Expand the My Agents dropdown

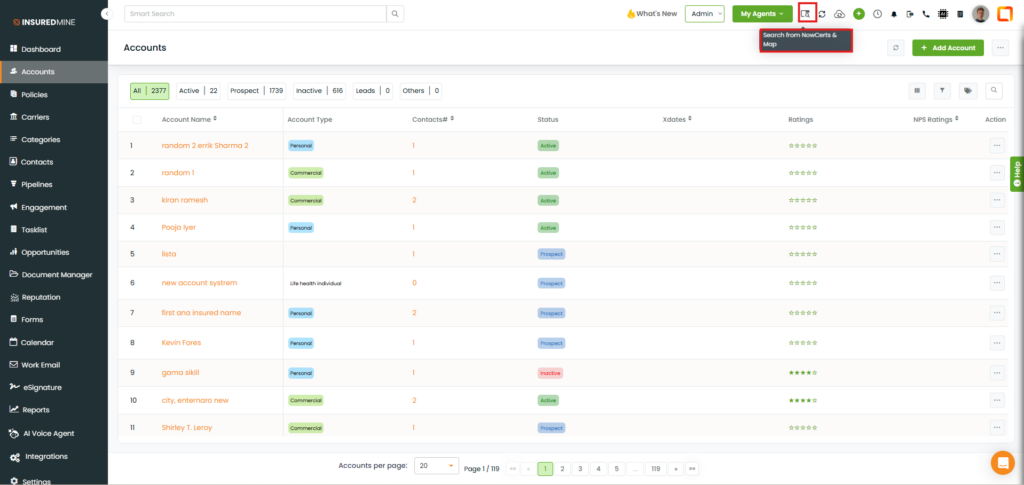point(762,14)
